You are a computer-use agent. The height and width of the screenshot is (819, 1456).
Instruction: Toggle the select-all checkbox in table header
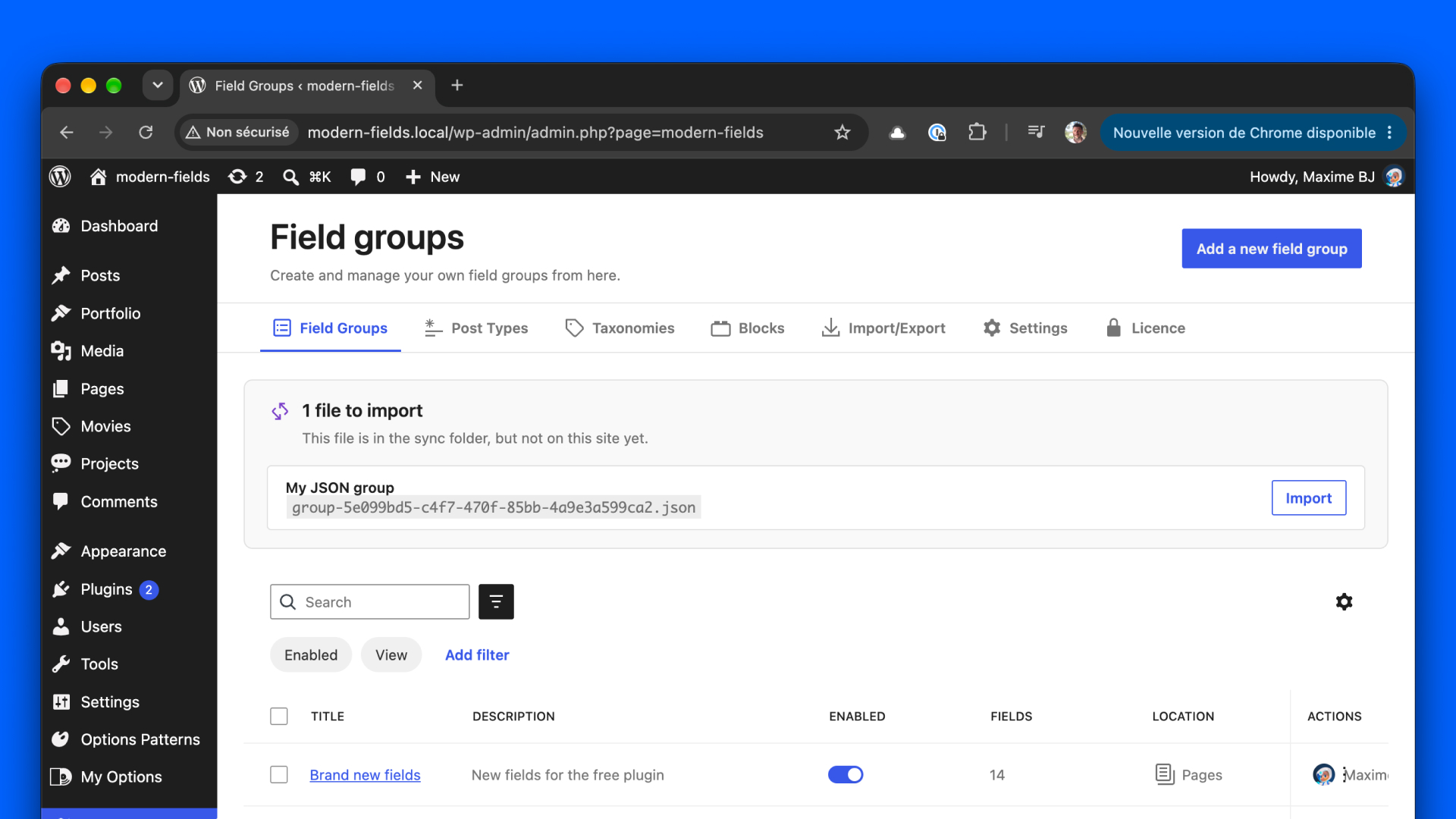279,717
